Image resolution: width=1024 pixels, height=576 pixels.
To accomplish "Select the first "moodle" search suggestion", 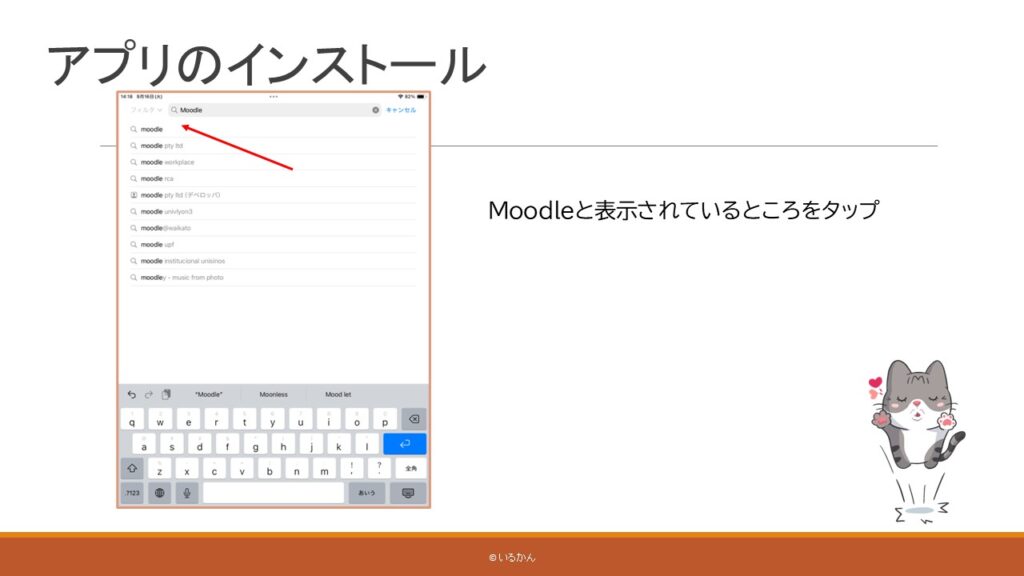I will [x=152, y=129].
